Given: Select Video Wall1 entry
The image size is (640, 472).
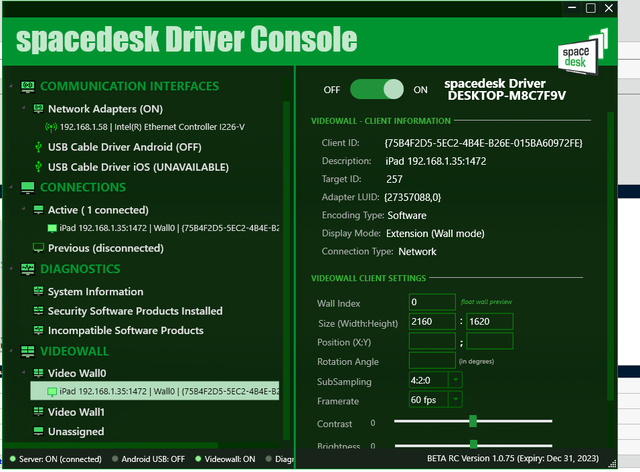Looking at the screenshot, I should [76, 412].
